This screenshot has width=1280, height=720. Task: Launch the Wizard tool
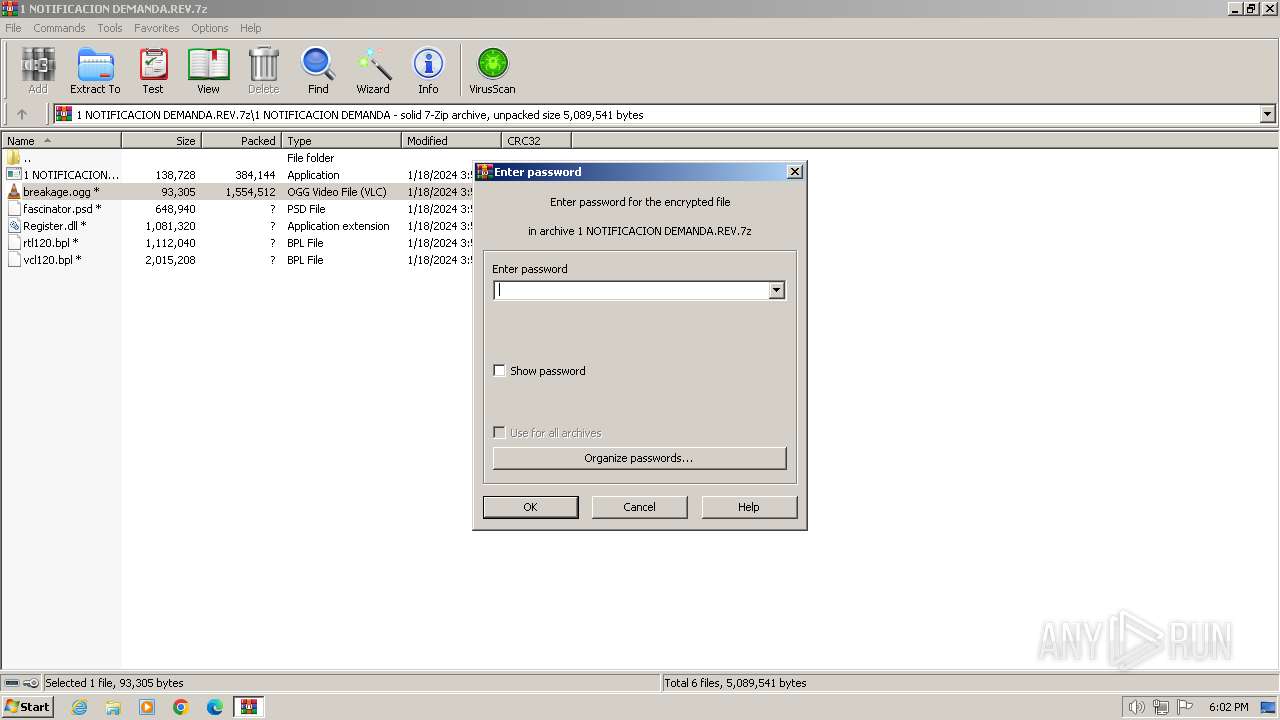[373, 70]
